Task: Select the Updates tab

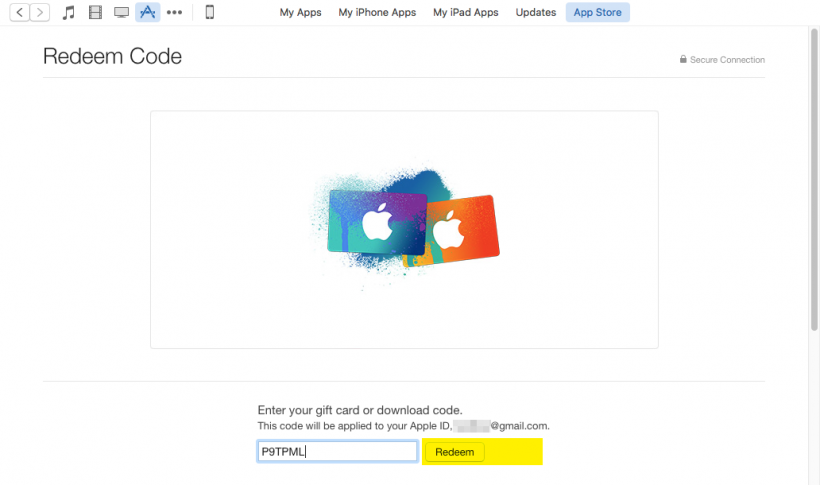Action: coord(535,13)
